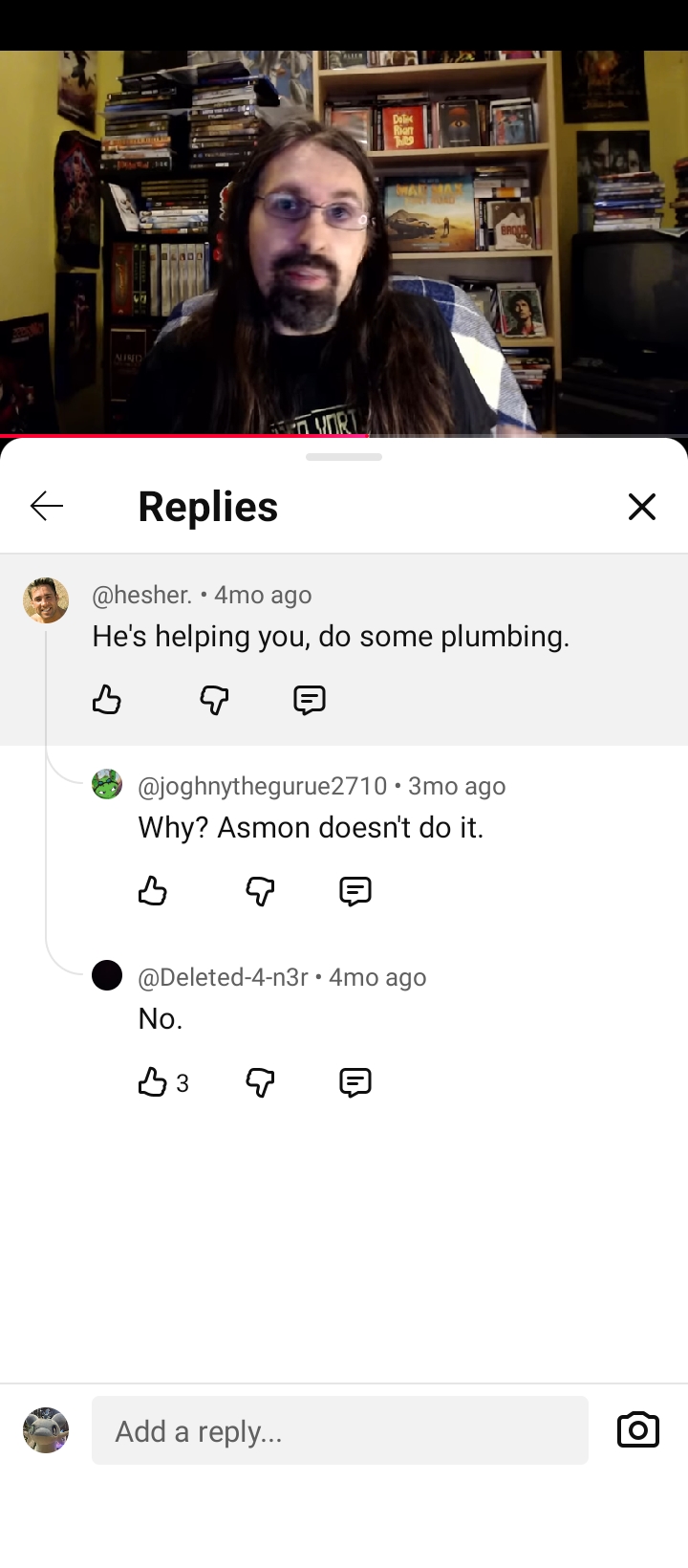Like @joghnythegurue2710's reply
This screenshot has width=688, height=1568.
(153, 891)
